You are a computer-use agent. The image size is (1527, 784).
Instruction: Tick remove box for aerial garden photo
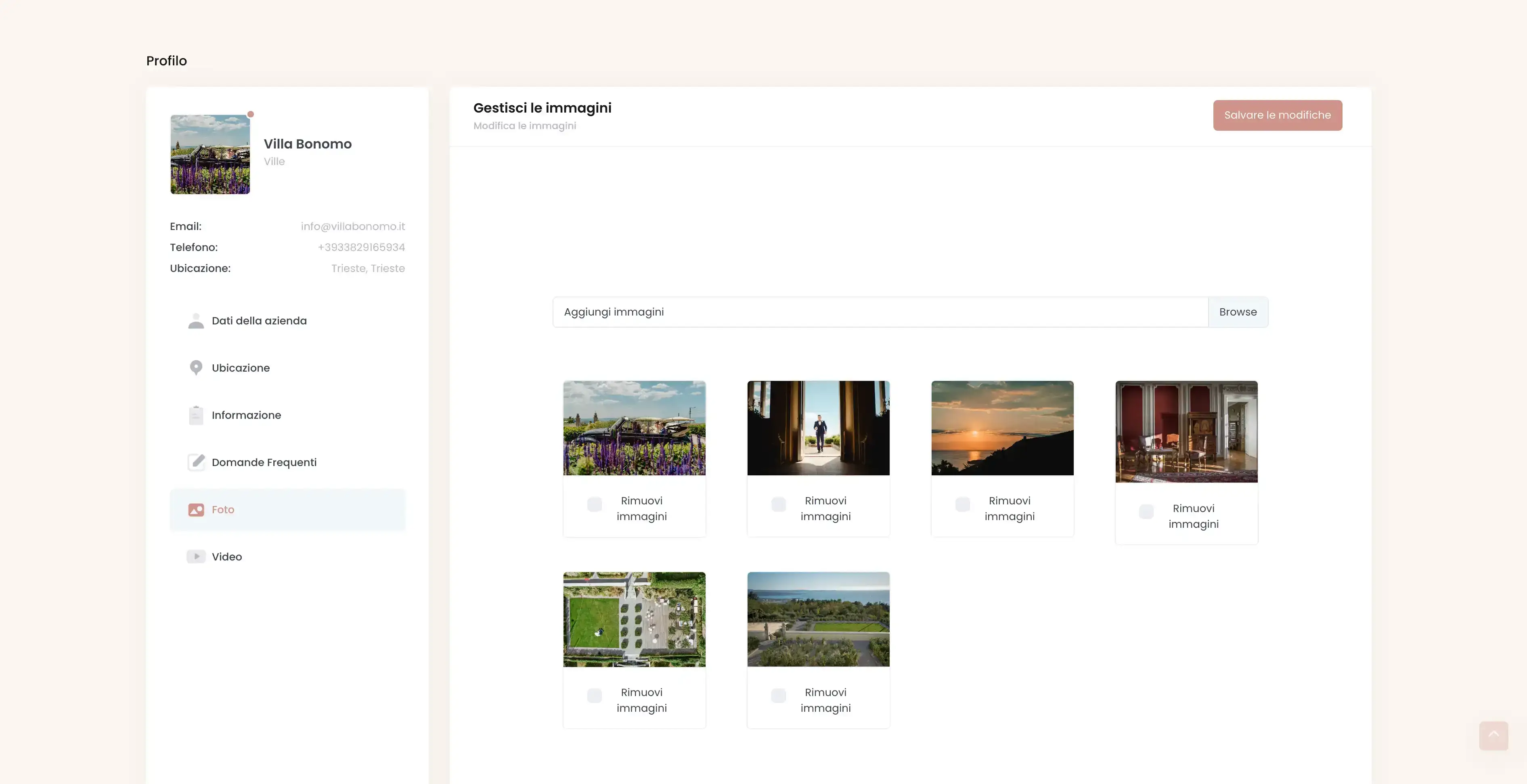click(595, 696)
